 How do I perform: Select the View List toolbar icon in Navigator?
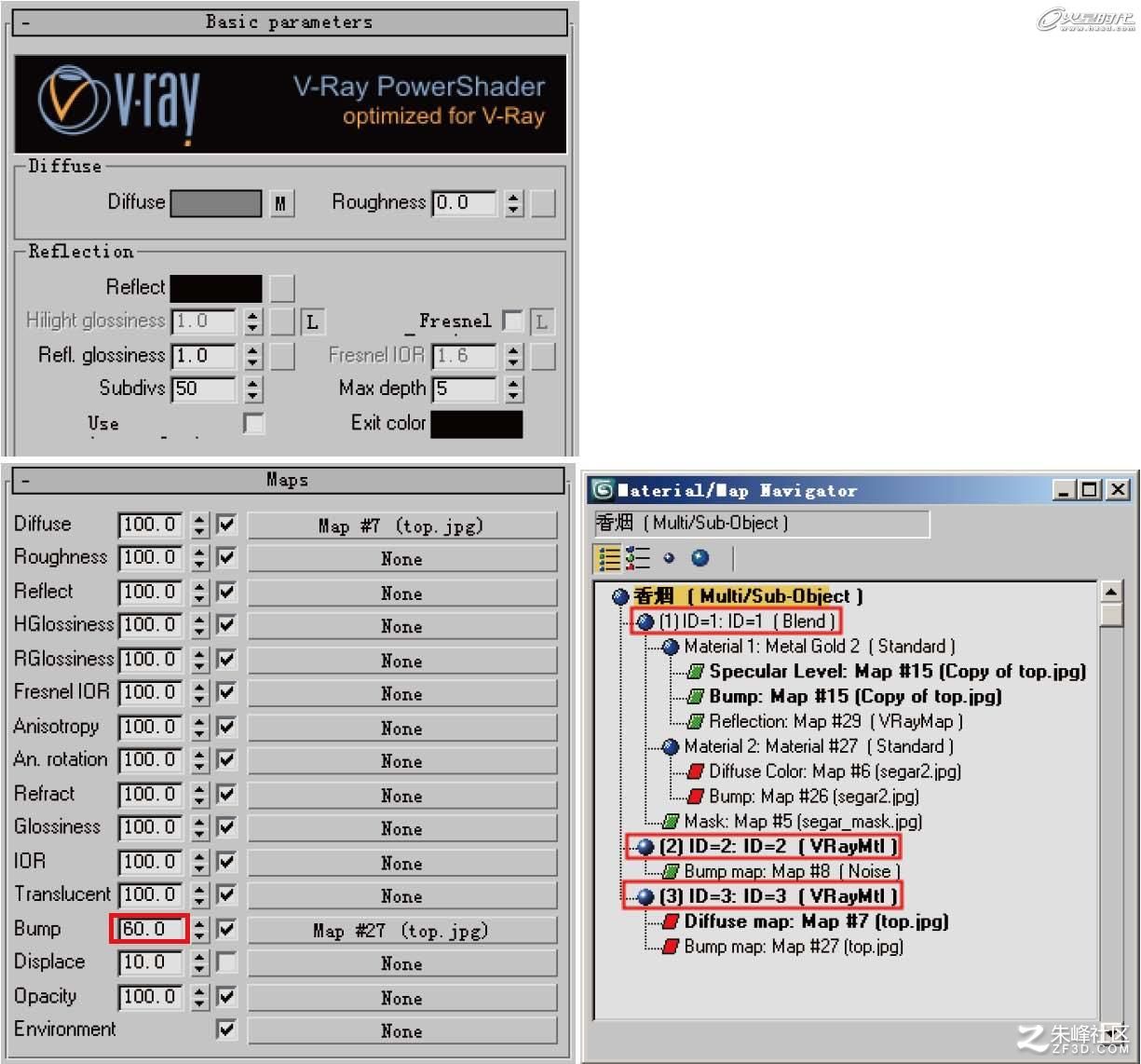(x=609, y=558)
